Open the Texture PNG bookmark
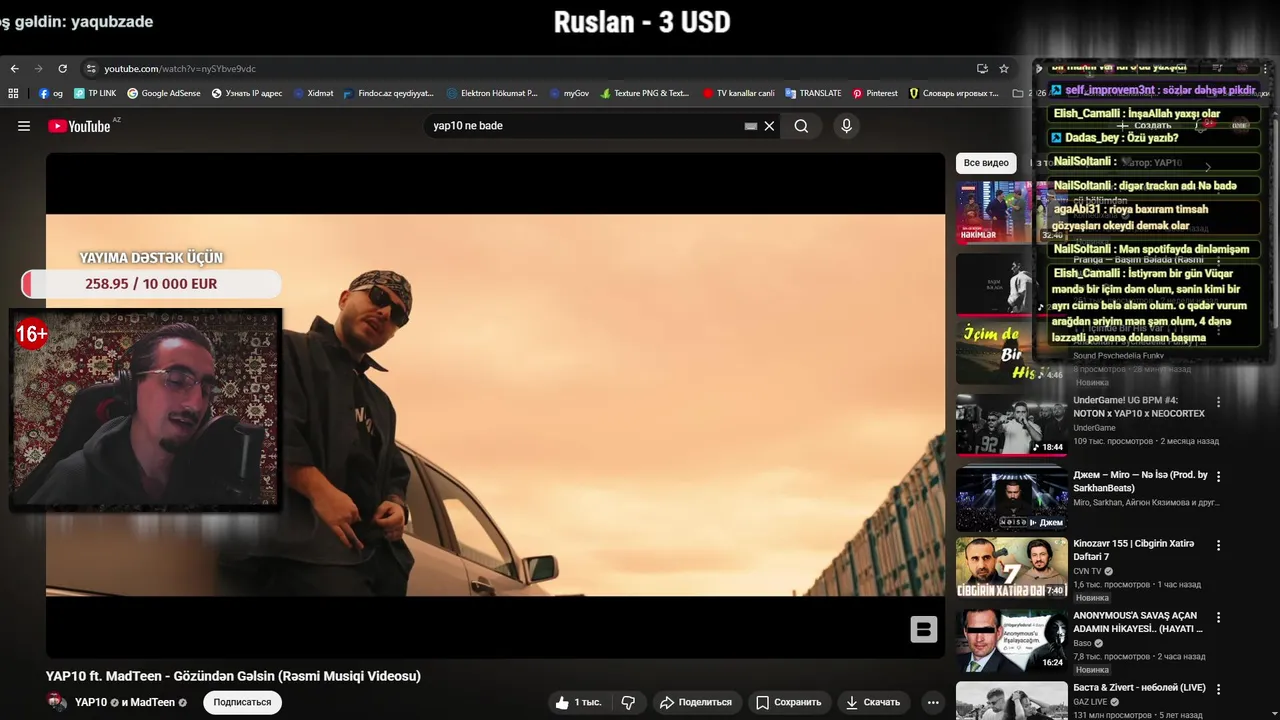The height and width of the screenshot is (720, 1280). pyautogui.click(x=645, y=93)
